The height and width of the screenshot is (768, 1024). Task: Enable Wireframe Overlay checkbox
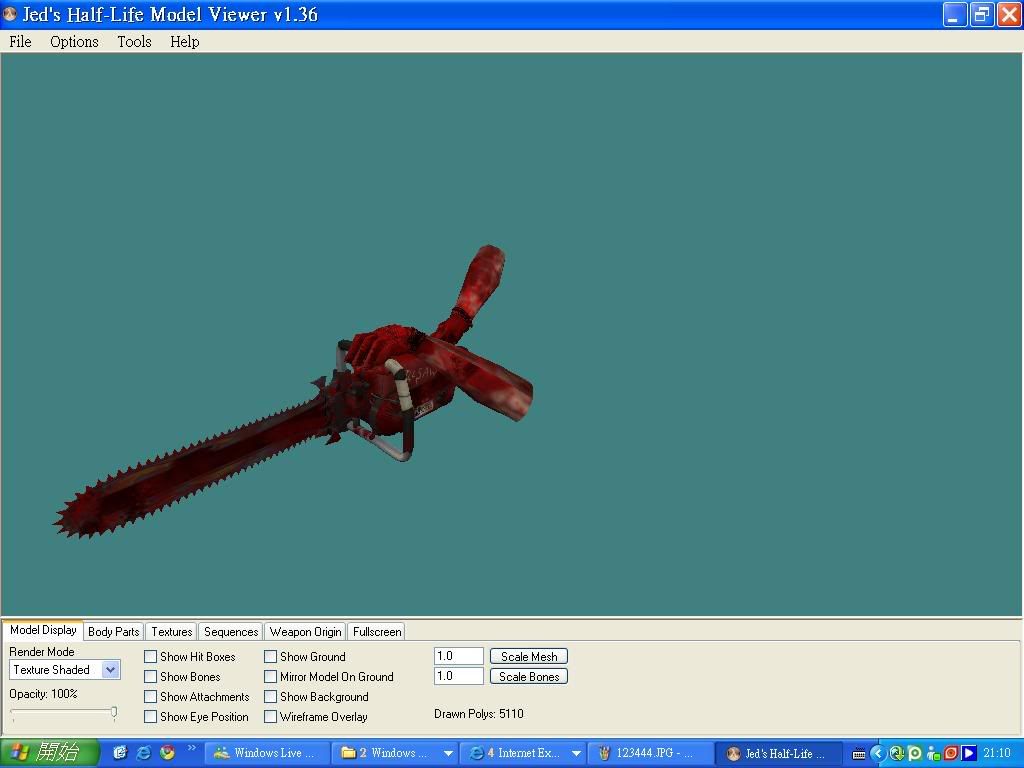click(271, 717)
